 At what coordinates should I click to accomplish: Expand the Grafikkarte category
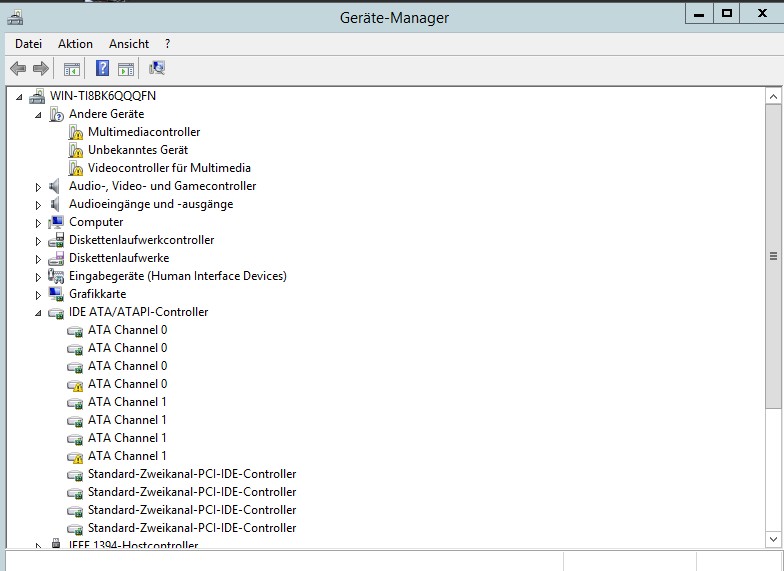coord(39,295)
